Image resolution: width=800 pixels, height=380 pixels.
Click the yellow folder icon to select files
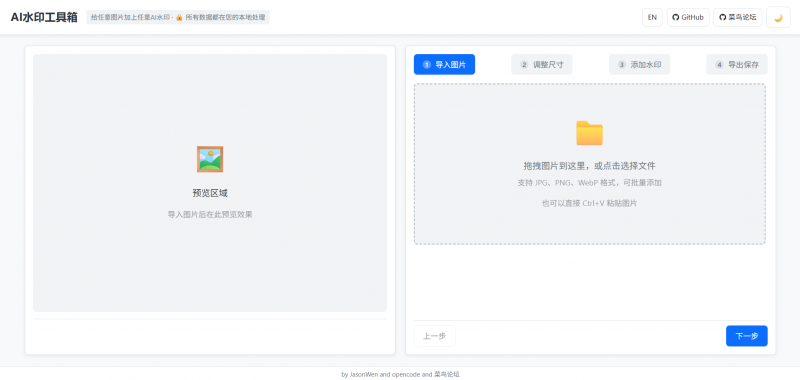click(589, 133)
